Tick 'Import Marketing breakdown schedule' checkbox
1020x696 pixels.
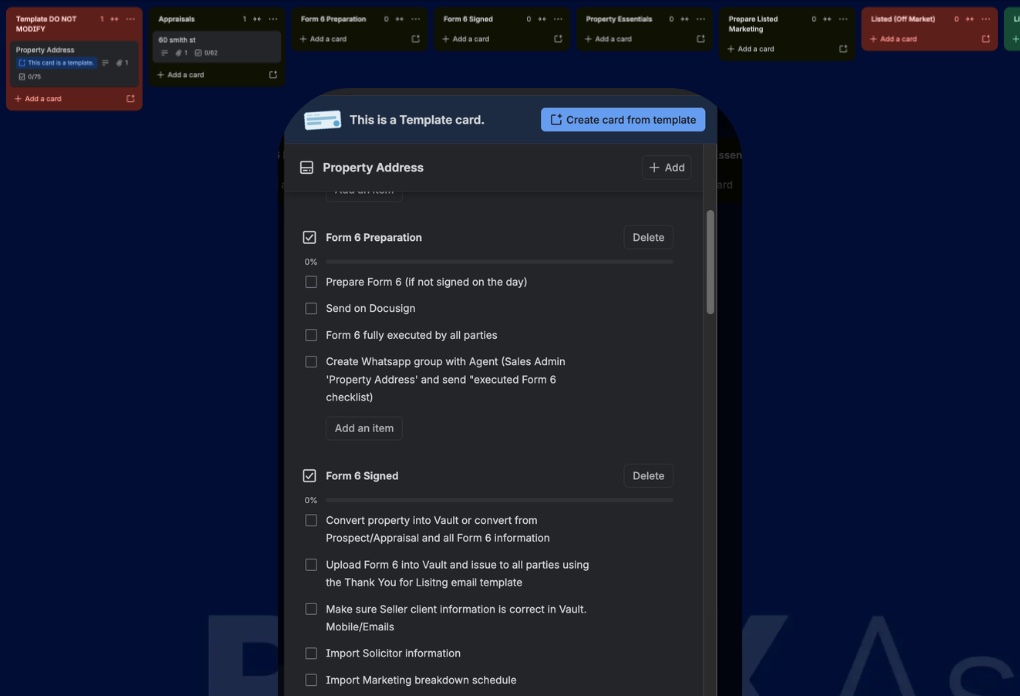(311, 680)
